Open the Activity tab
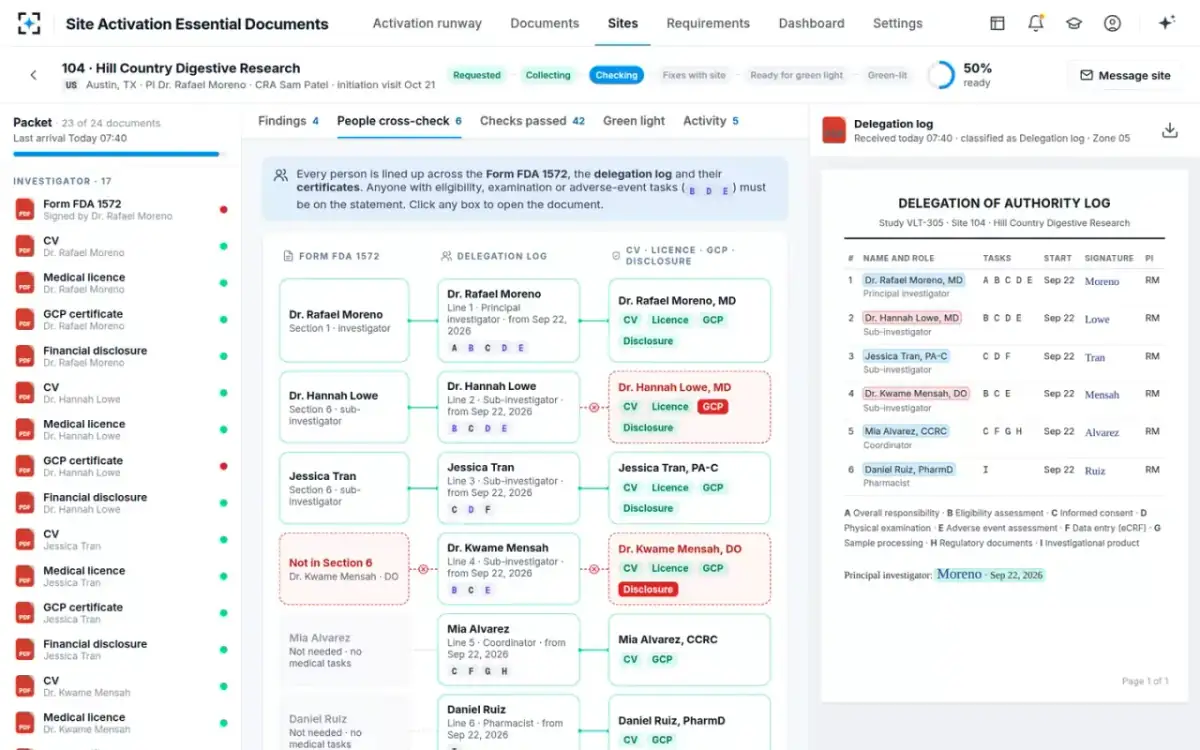1200x750 pixels. (711, 121)
